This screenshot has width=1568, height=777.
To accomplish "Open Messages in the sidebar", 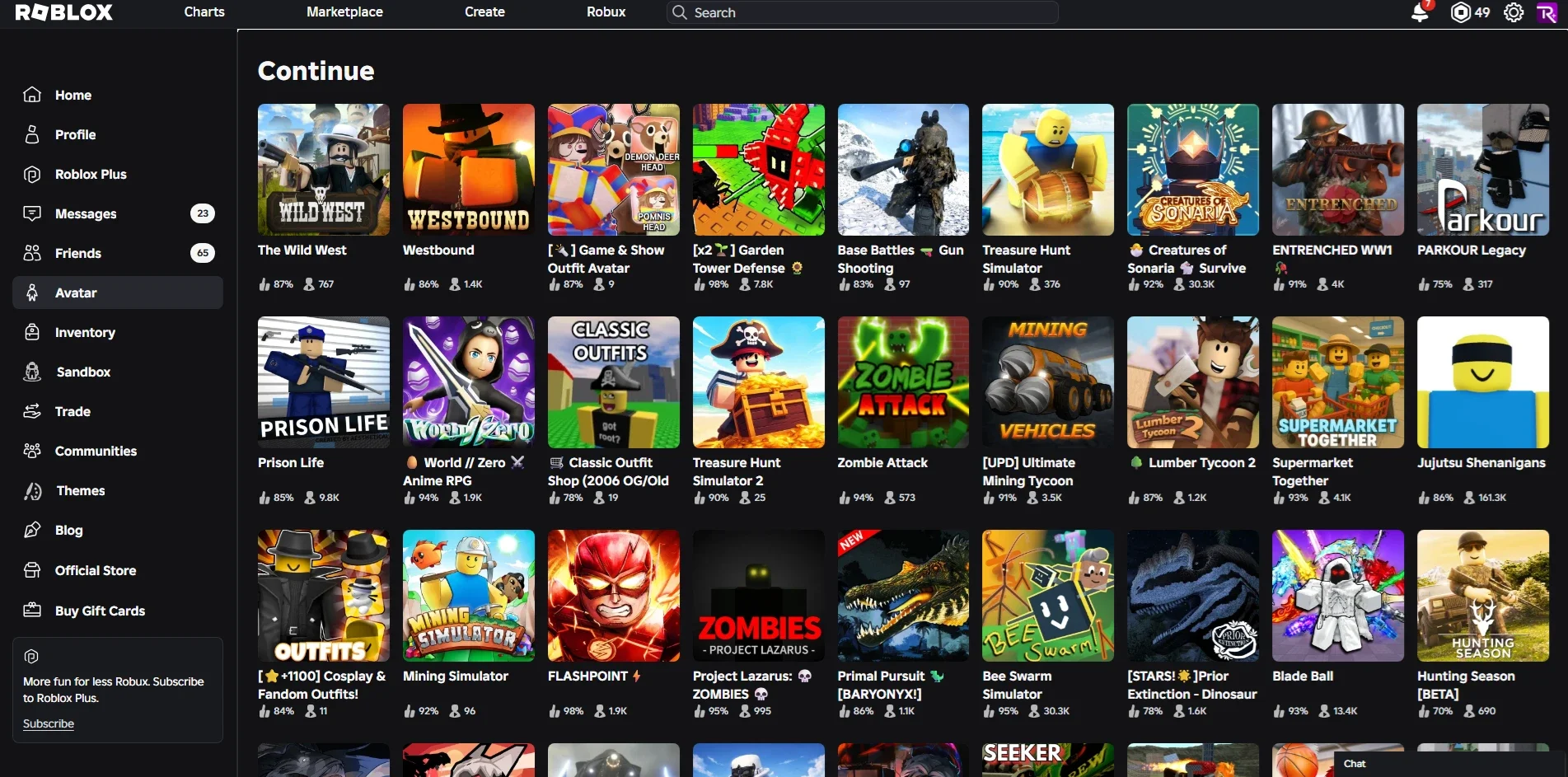I will 118,213.
